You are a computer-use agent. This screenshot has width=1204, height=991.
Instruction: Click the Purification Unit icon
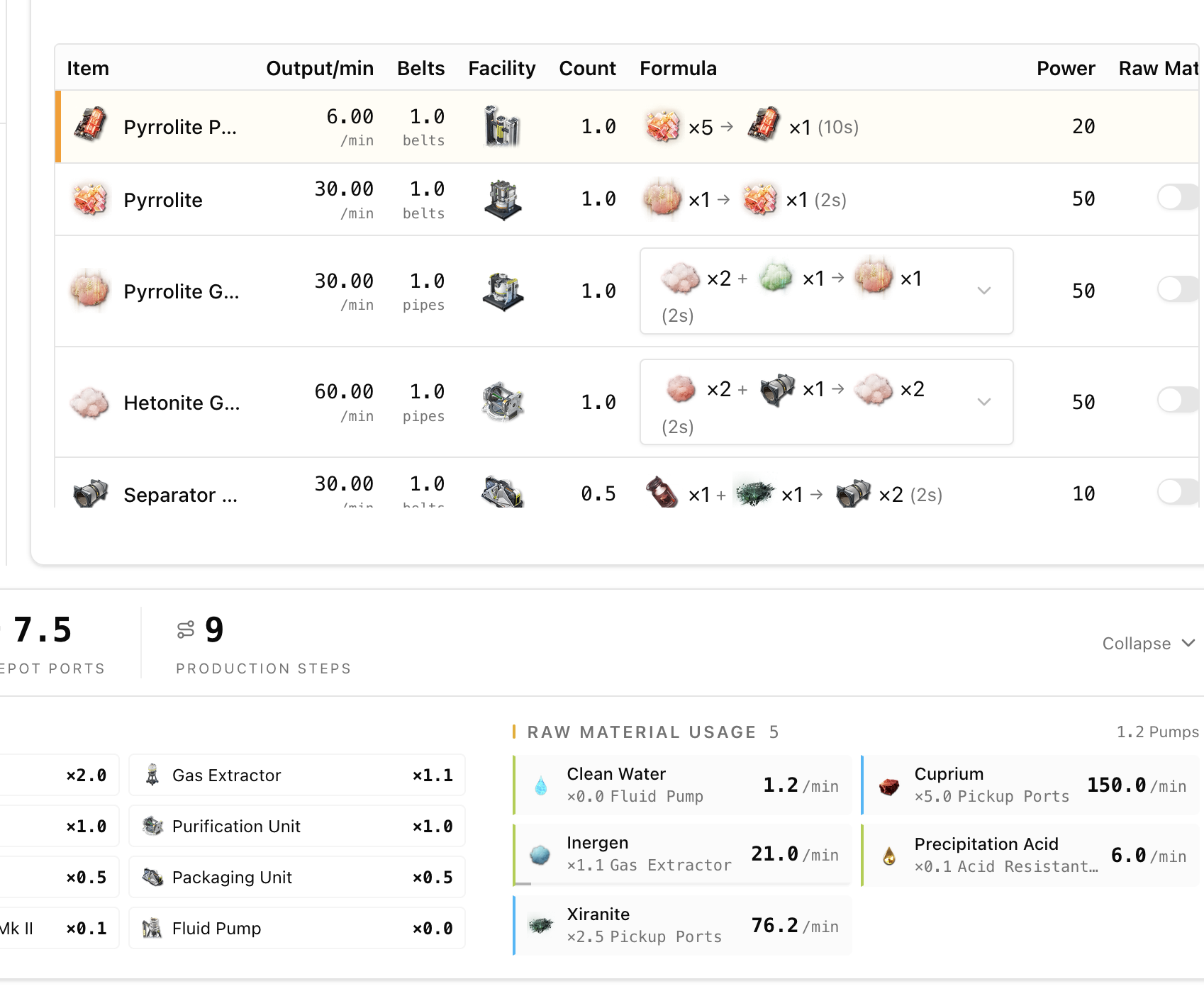click(x=152, y=826)
